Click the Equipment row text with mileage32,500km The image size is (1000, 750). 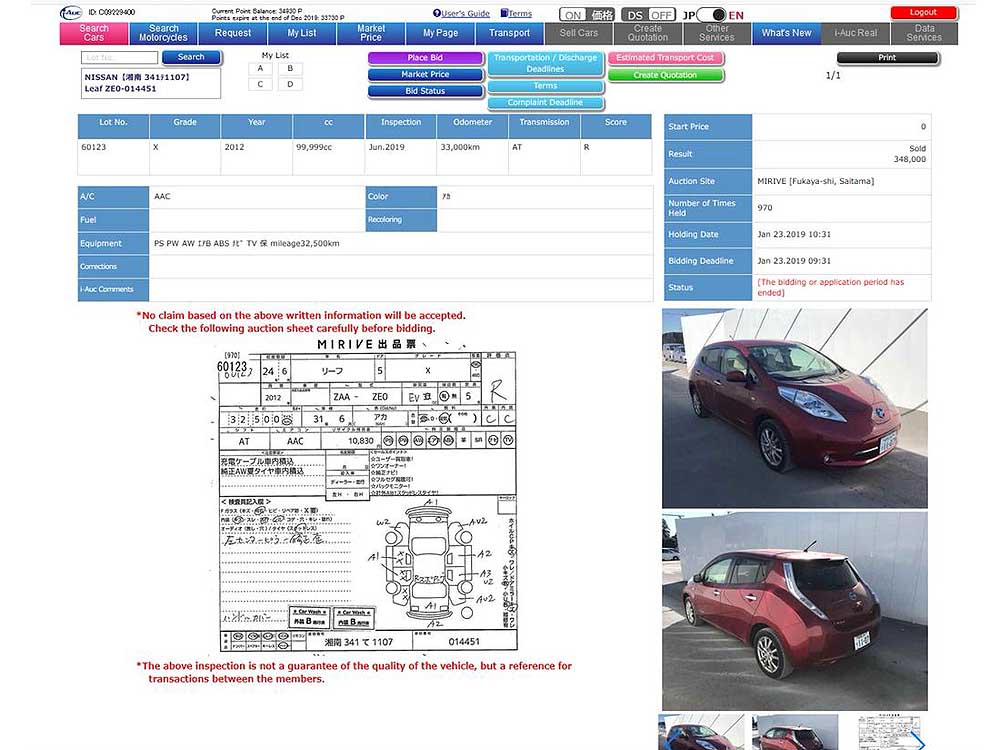click(247, 244)
